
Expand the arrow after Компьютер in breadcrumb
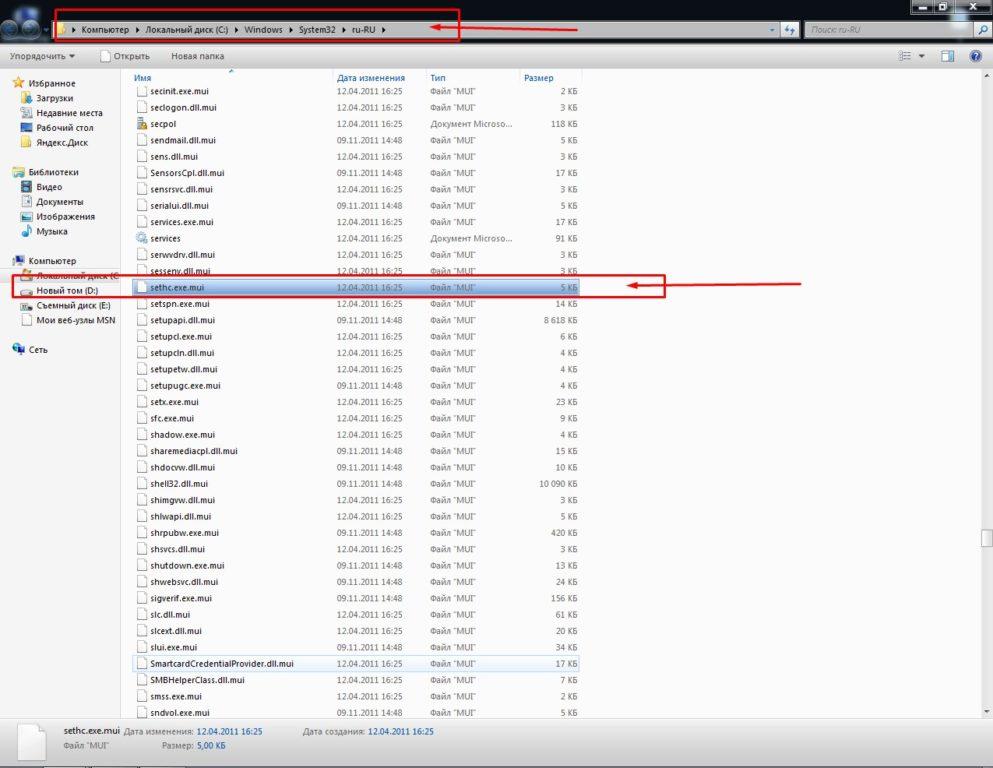[136, 30]
